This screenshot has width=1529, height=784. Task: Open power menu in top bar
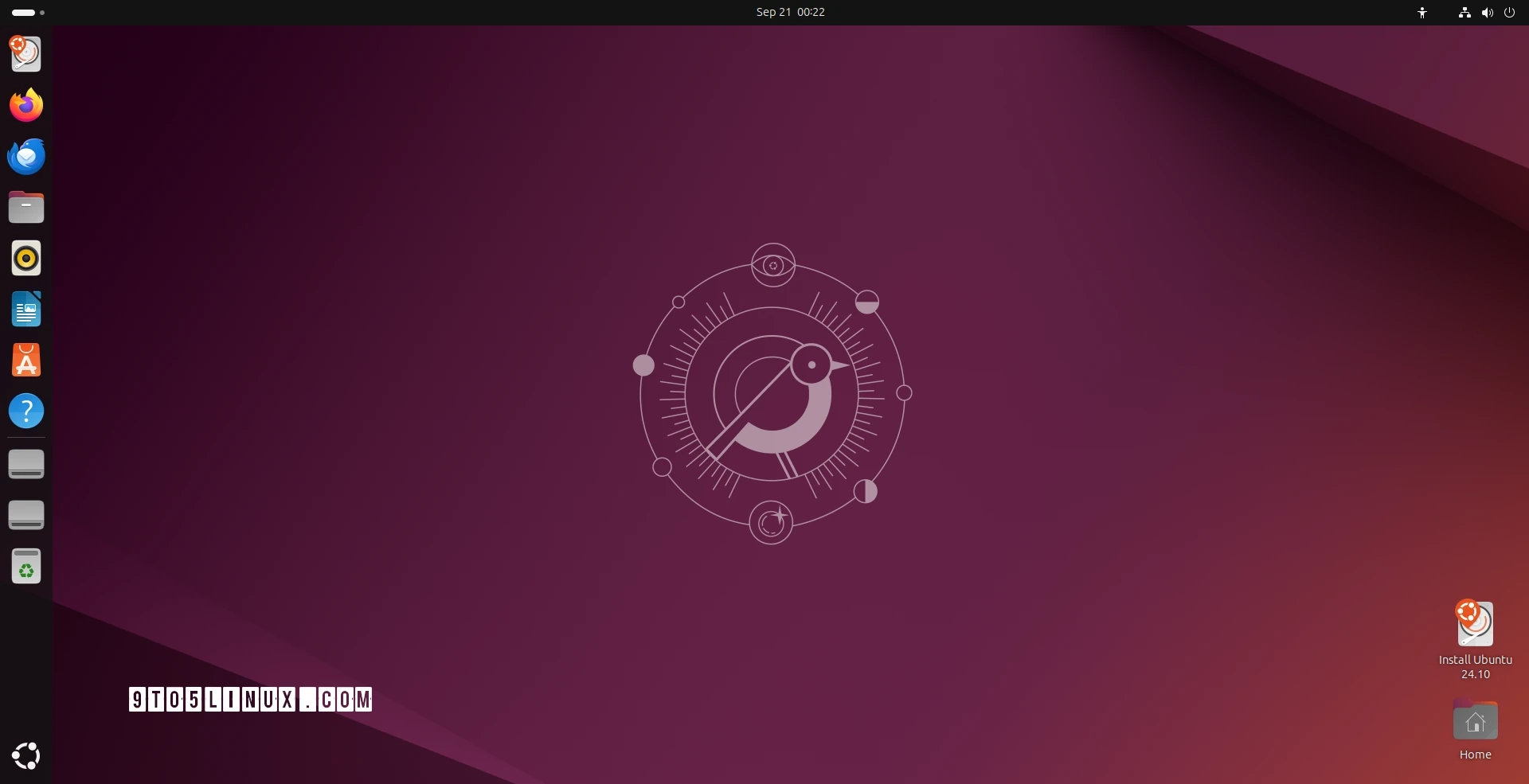coord(1509,13)
